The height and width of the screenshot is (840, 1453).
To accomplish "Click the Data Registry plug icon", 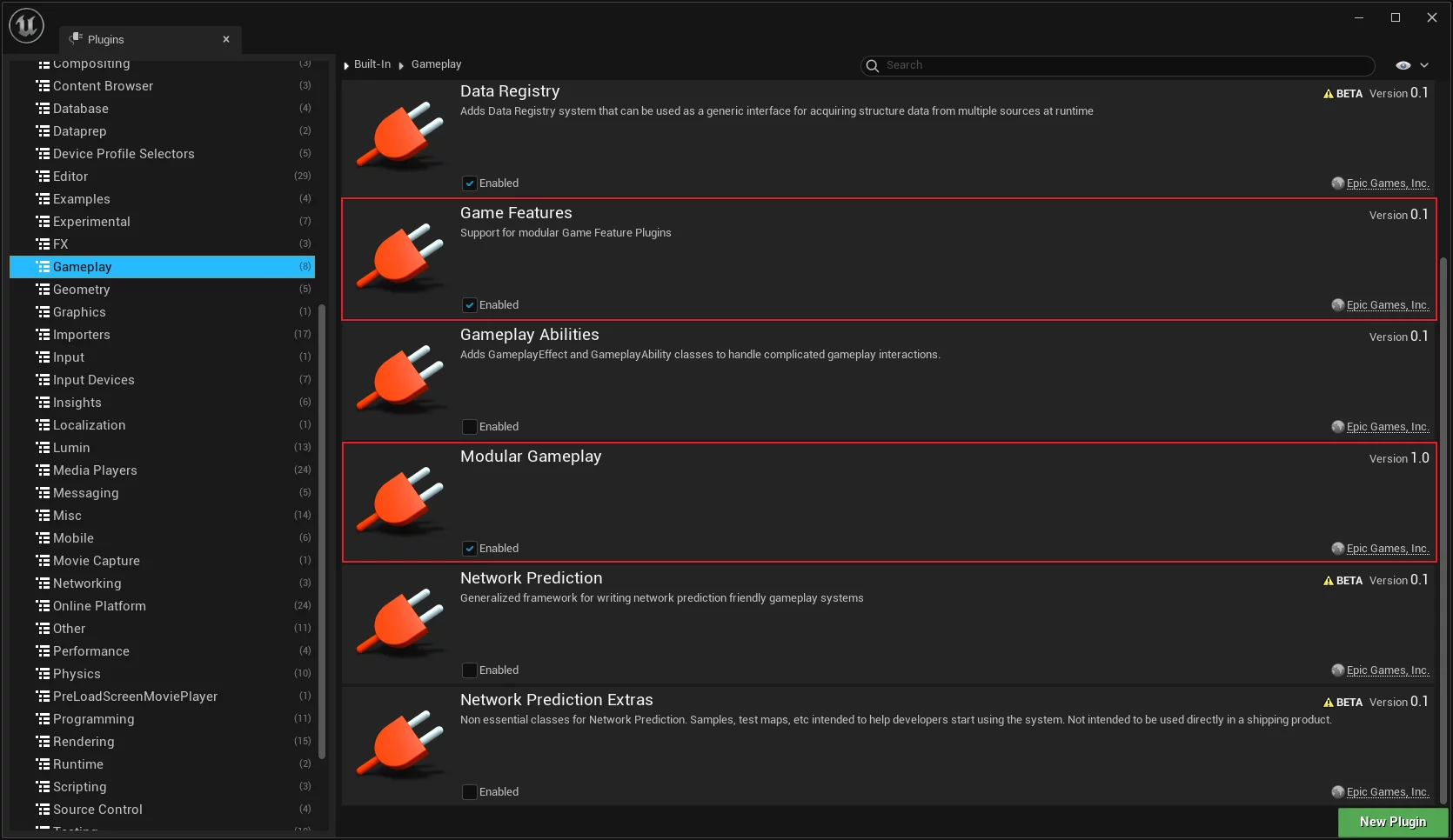I will tap(401, 136).
